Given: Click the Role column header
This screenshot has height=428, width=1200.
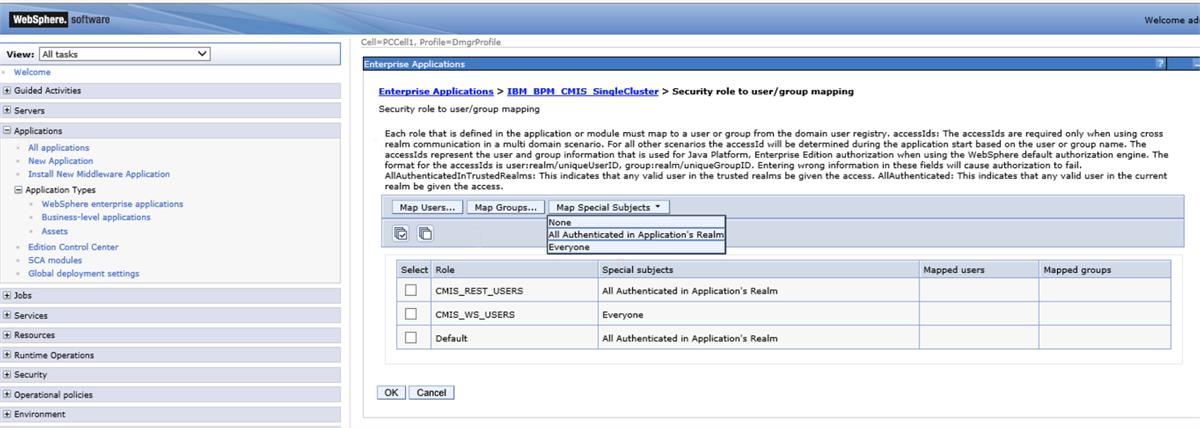Looking at the screenshot, I should pos(514,270).
